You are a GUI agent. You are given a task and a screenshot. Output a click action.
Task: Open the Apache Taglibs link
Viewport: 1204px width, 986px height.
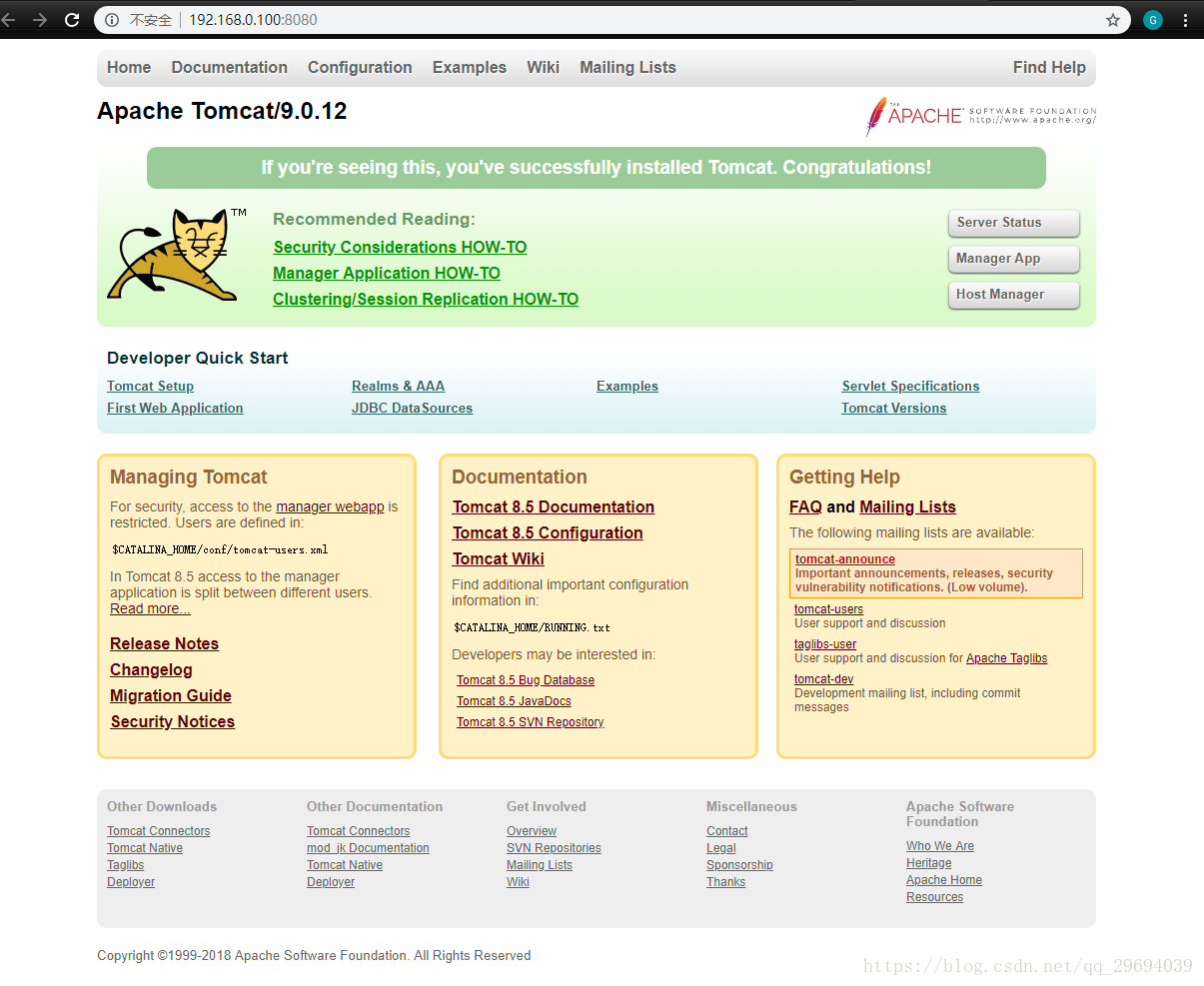[1006, 658]
